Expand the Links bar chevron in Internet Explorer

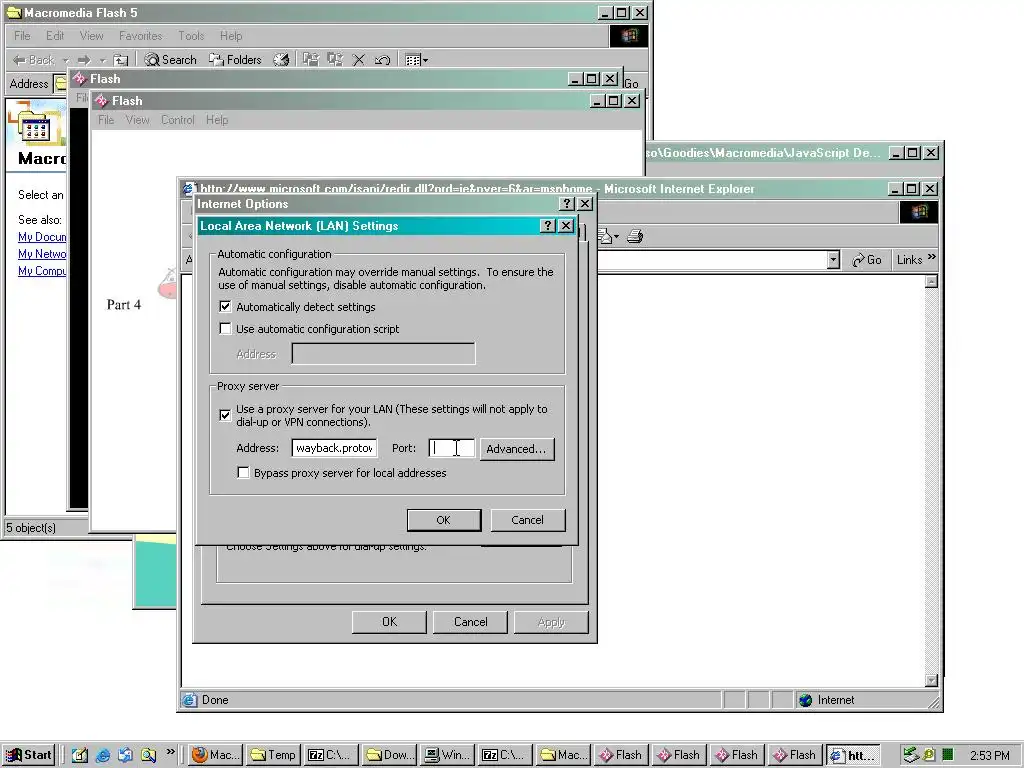[931, 257]
